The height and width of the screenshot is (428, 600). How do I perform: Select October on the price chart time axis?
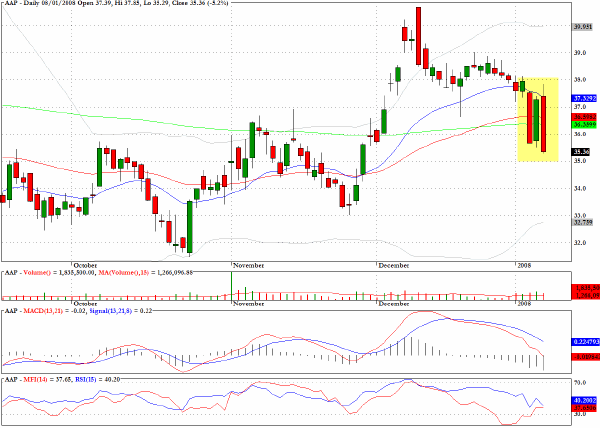pos(85,265)
